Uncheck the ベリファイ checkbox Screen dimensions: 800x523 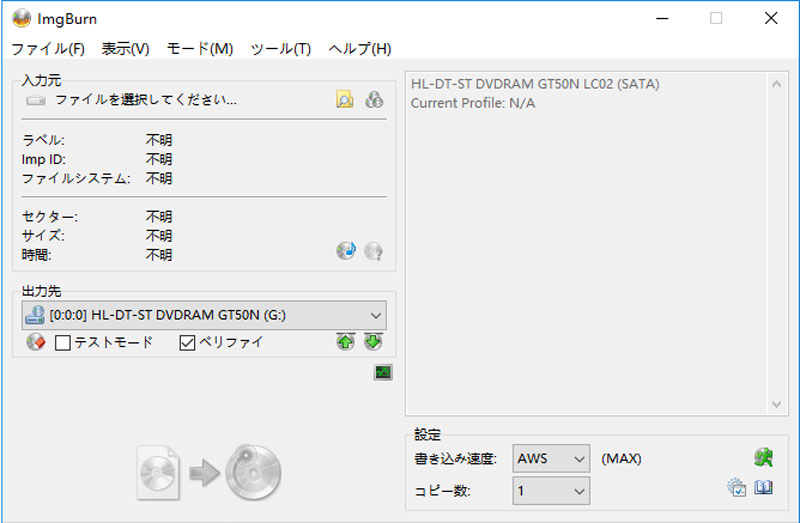point(187,343)
